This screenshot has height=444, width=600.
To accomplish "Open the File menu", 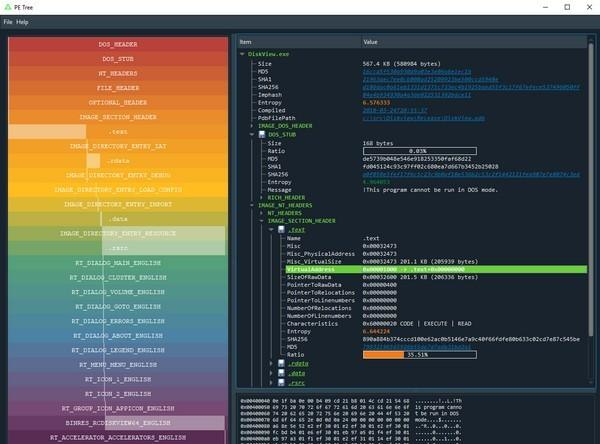I will (8, 21).
